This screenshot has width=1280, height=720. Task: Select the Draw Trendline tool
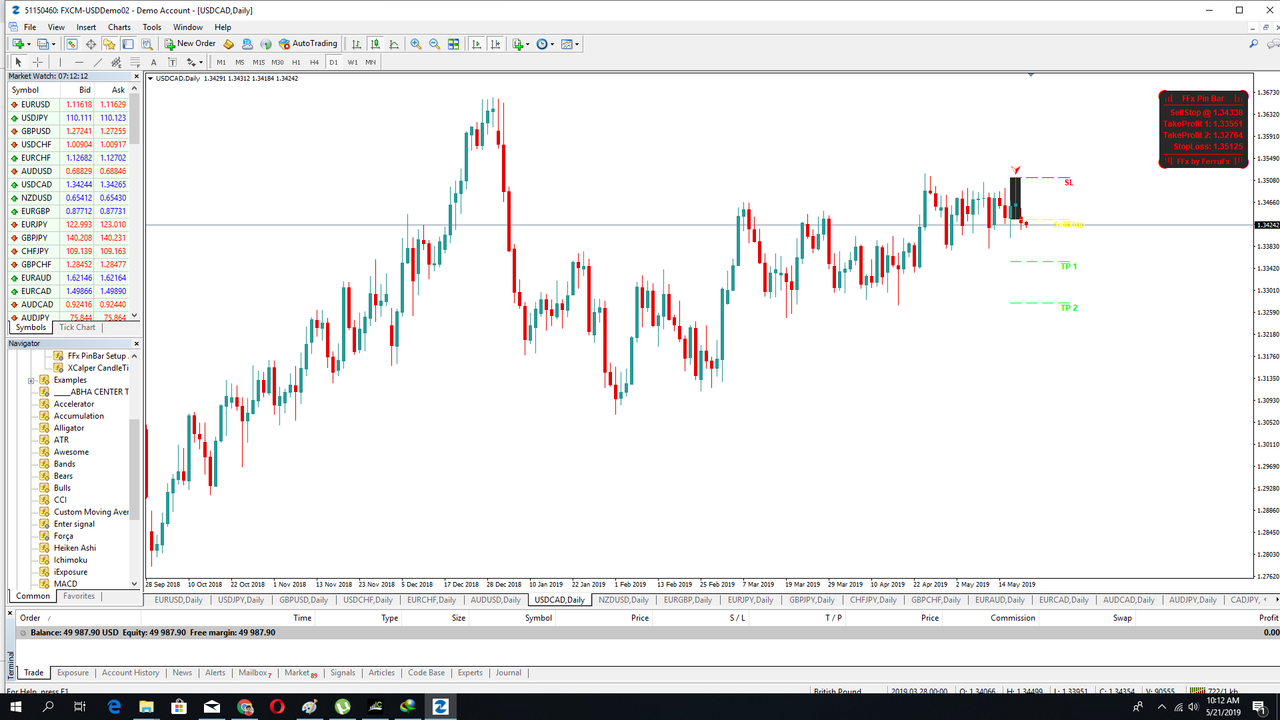pyautogui.click(x=98, y=62)
